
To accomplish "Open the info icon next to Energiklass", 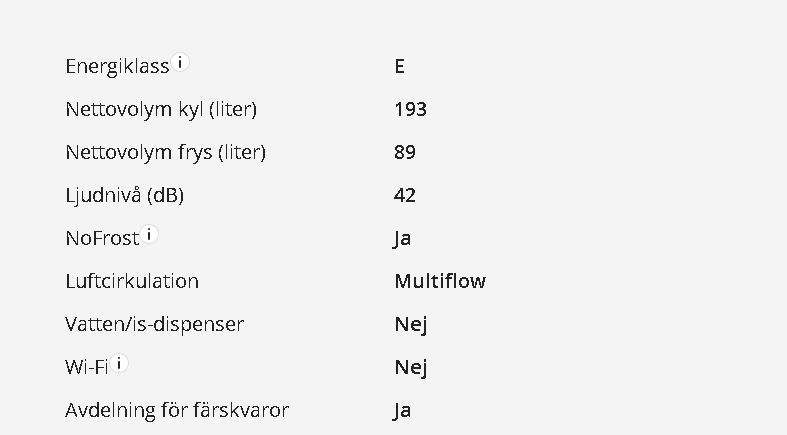I will [x=180, y=63].
